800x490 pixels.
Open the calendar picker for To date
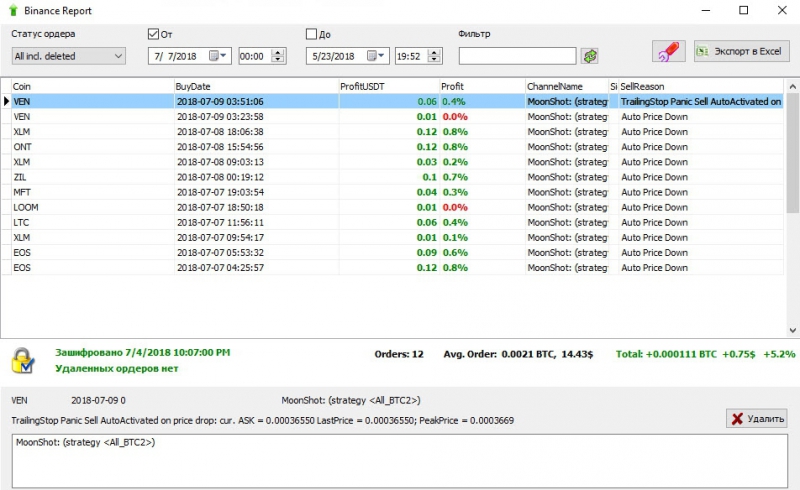(x=376, y=56)
